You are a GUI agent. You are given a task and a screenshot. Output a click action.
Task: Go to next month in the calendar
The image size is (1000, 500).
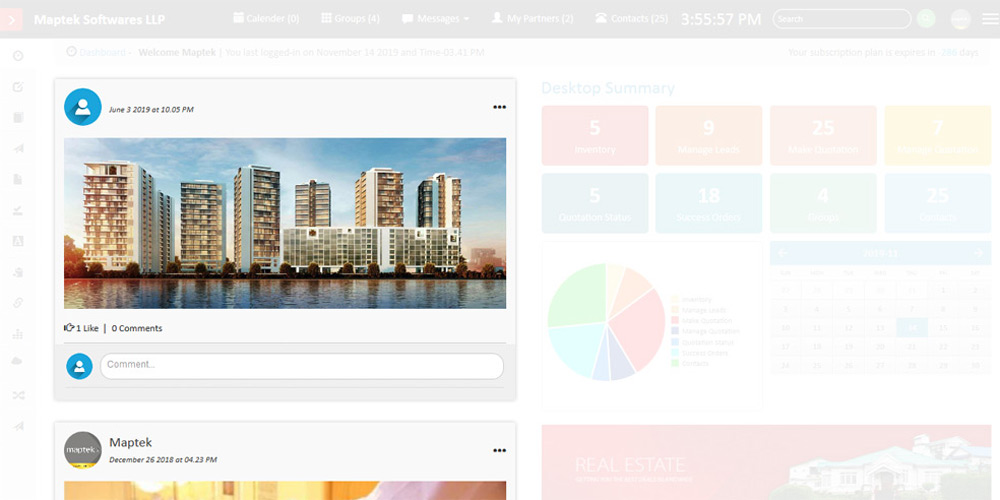[x=977, y=254]
